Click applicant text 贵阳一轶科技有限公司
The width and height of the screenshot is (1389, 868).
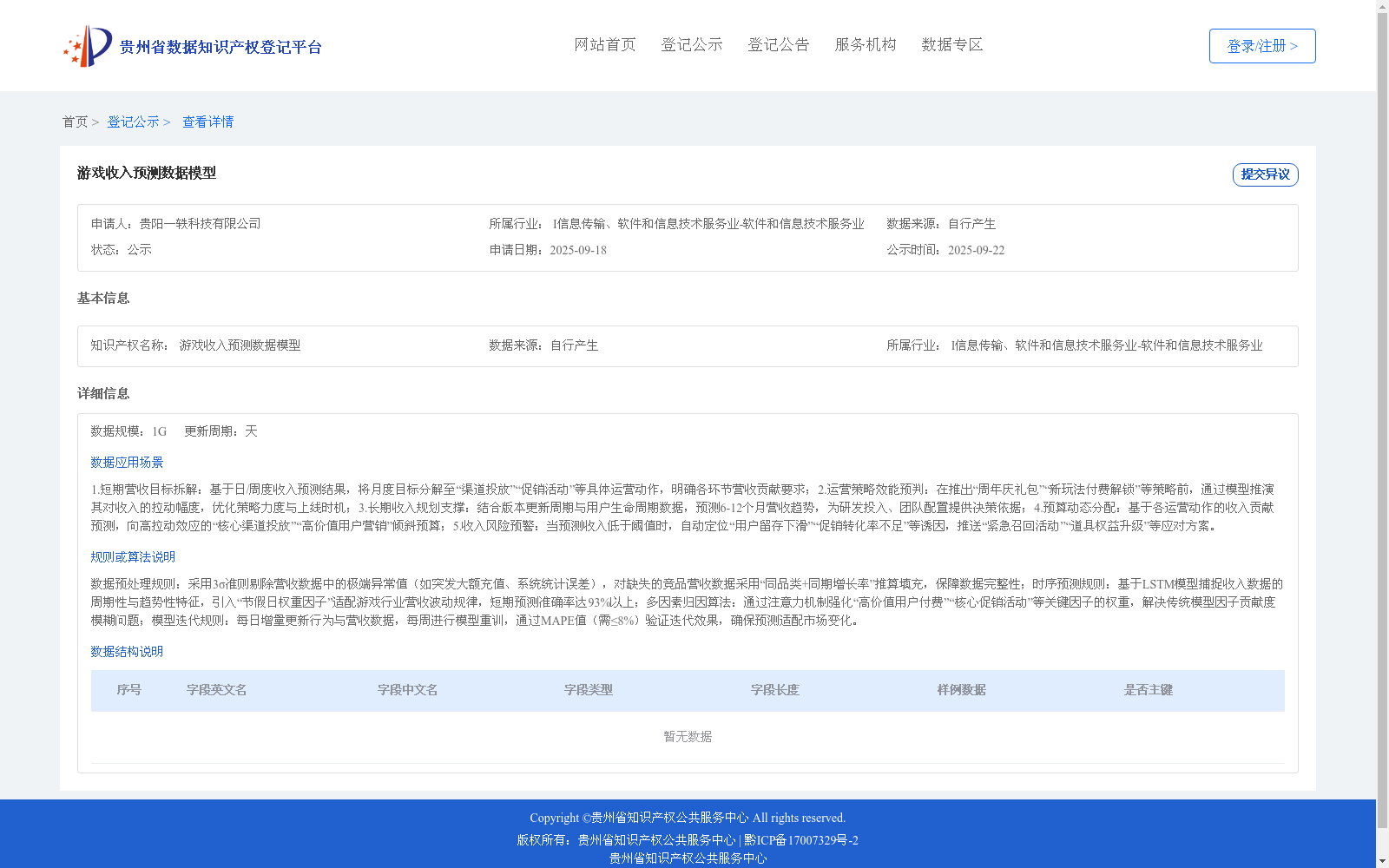[x=201, y=224]
